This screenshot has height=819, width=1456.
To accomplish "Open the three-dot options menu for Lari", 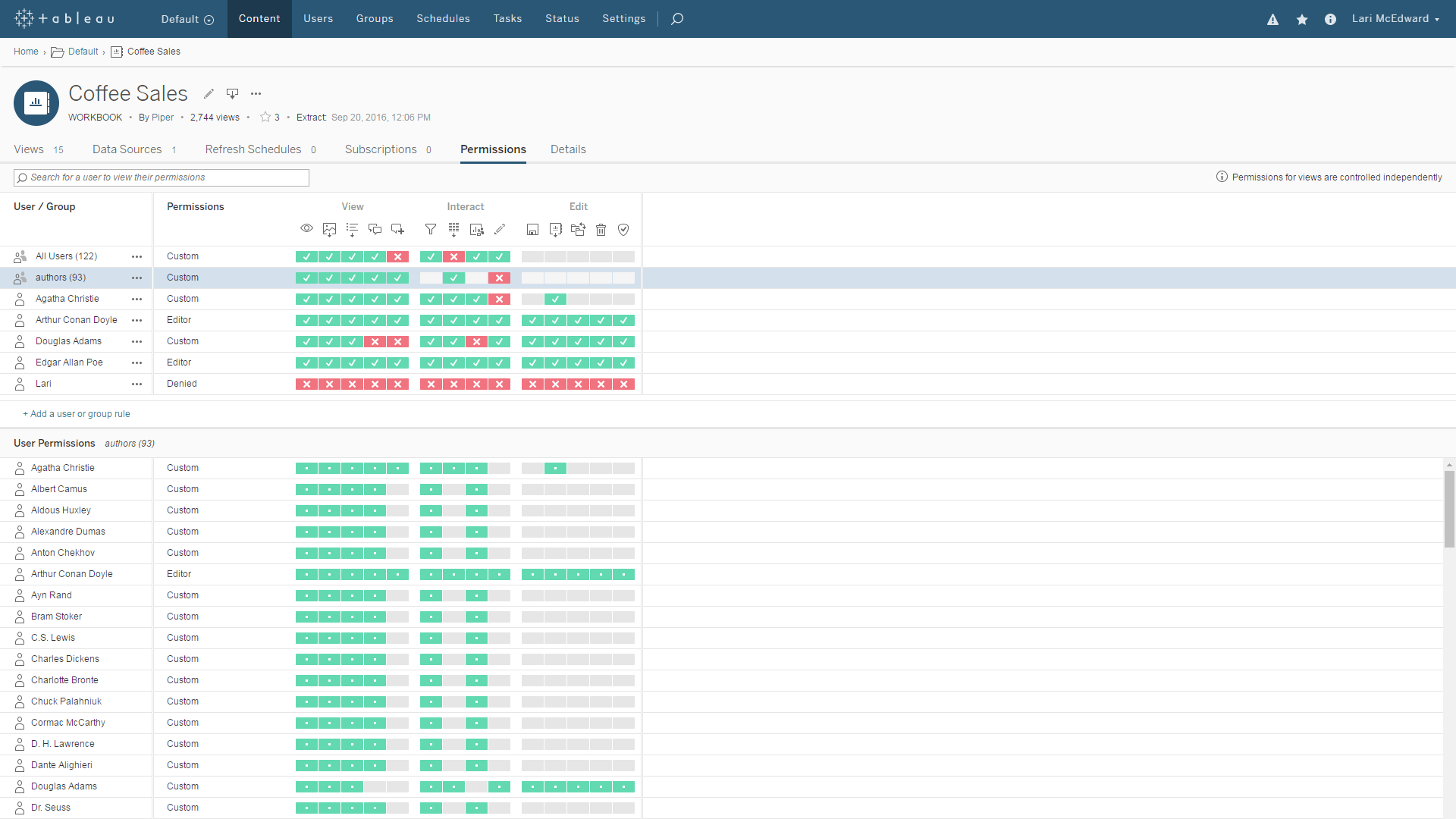I will point(138,384).
